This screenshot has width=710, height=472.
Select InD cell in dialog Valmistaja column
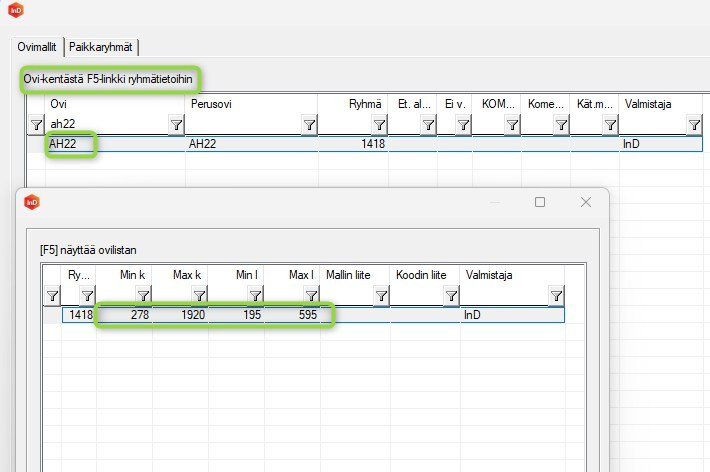pos(512,315)
